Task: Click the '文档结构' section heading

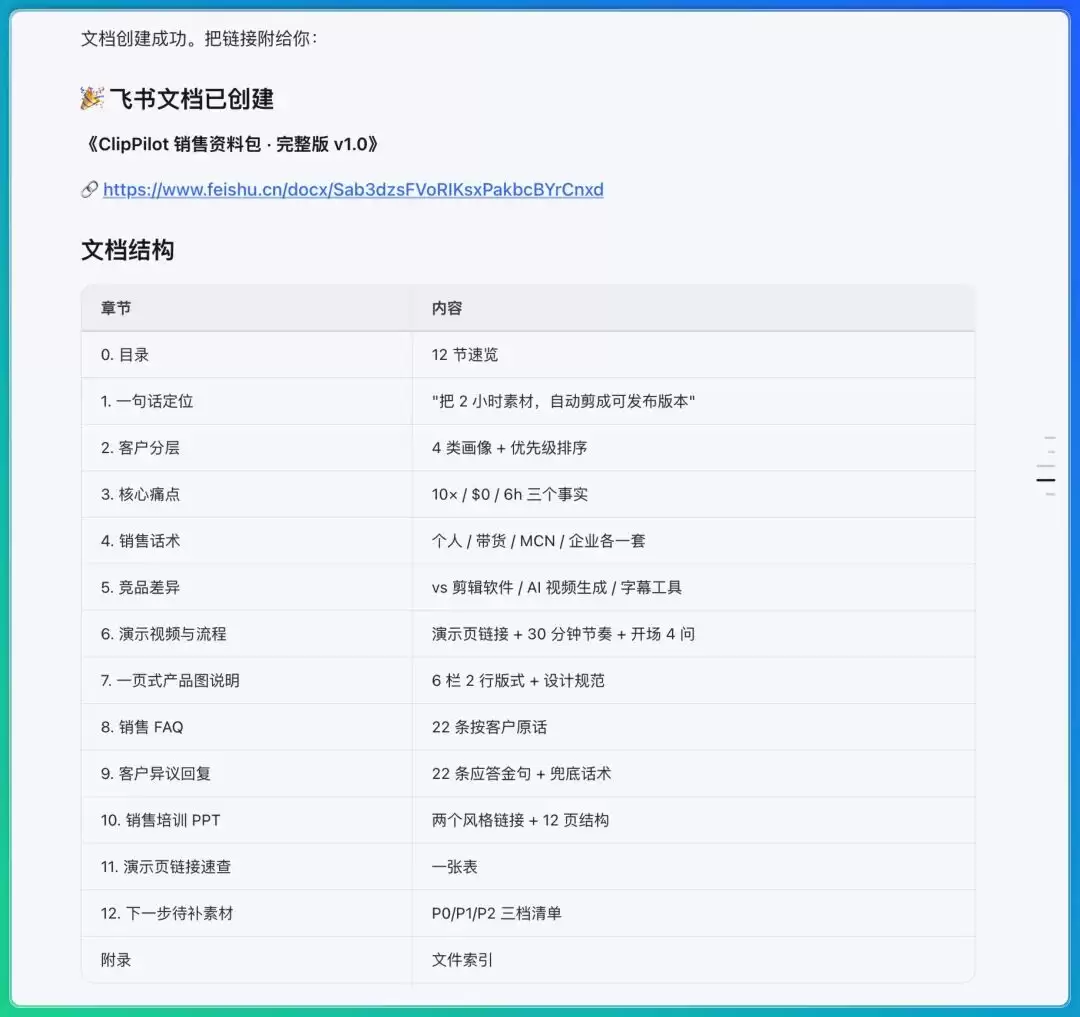Action: (x=127, y=250)
